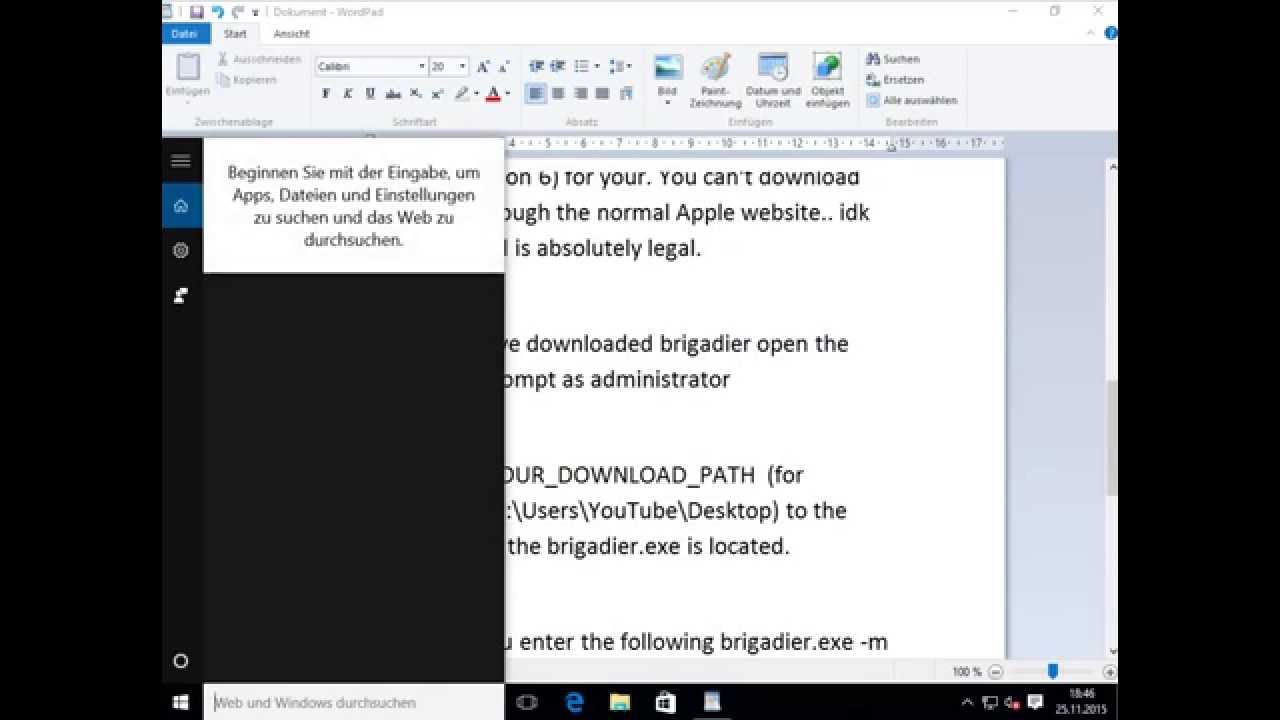Switch to the Ansicht ribbon tab
Viewport: 1280px width, 720px height.
[292, 34]
